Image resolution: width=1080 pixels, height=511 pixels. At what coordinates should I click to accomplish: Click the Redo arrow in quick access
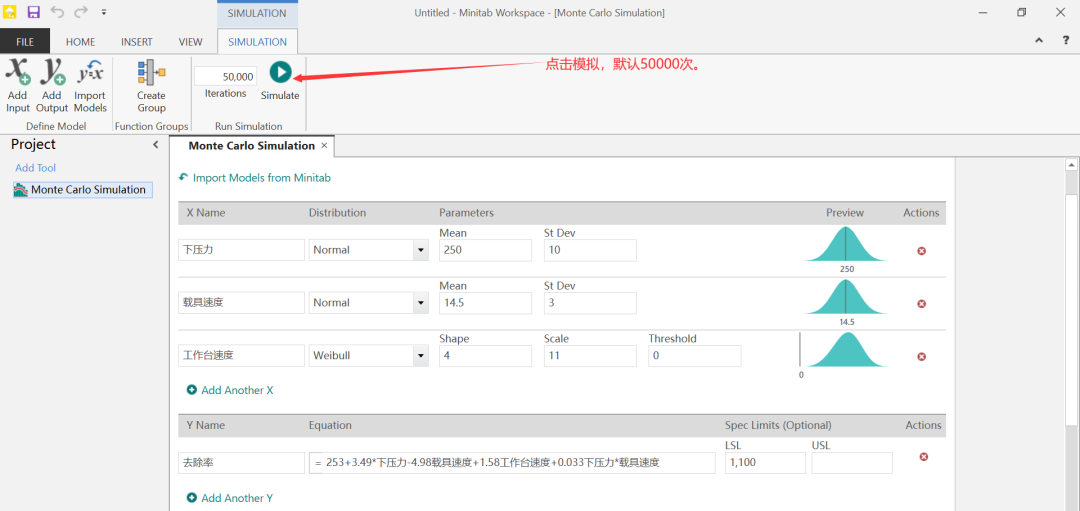click(81, 12)
